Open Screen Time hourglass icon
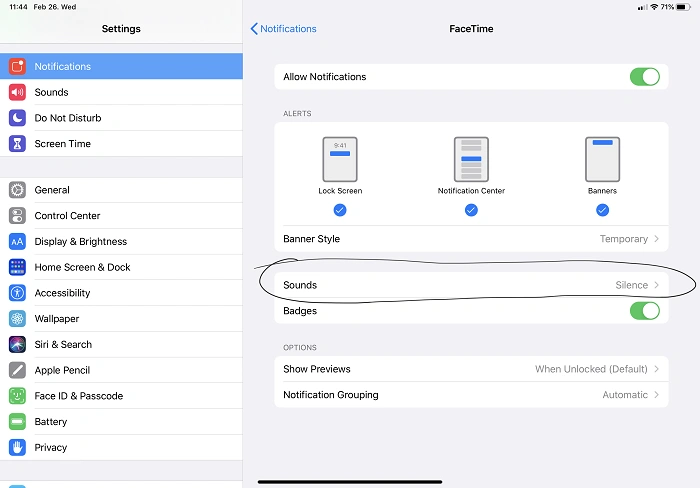 pyautogui.click(x=17, y=144)
